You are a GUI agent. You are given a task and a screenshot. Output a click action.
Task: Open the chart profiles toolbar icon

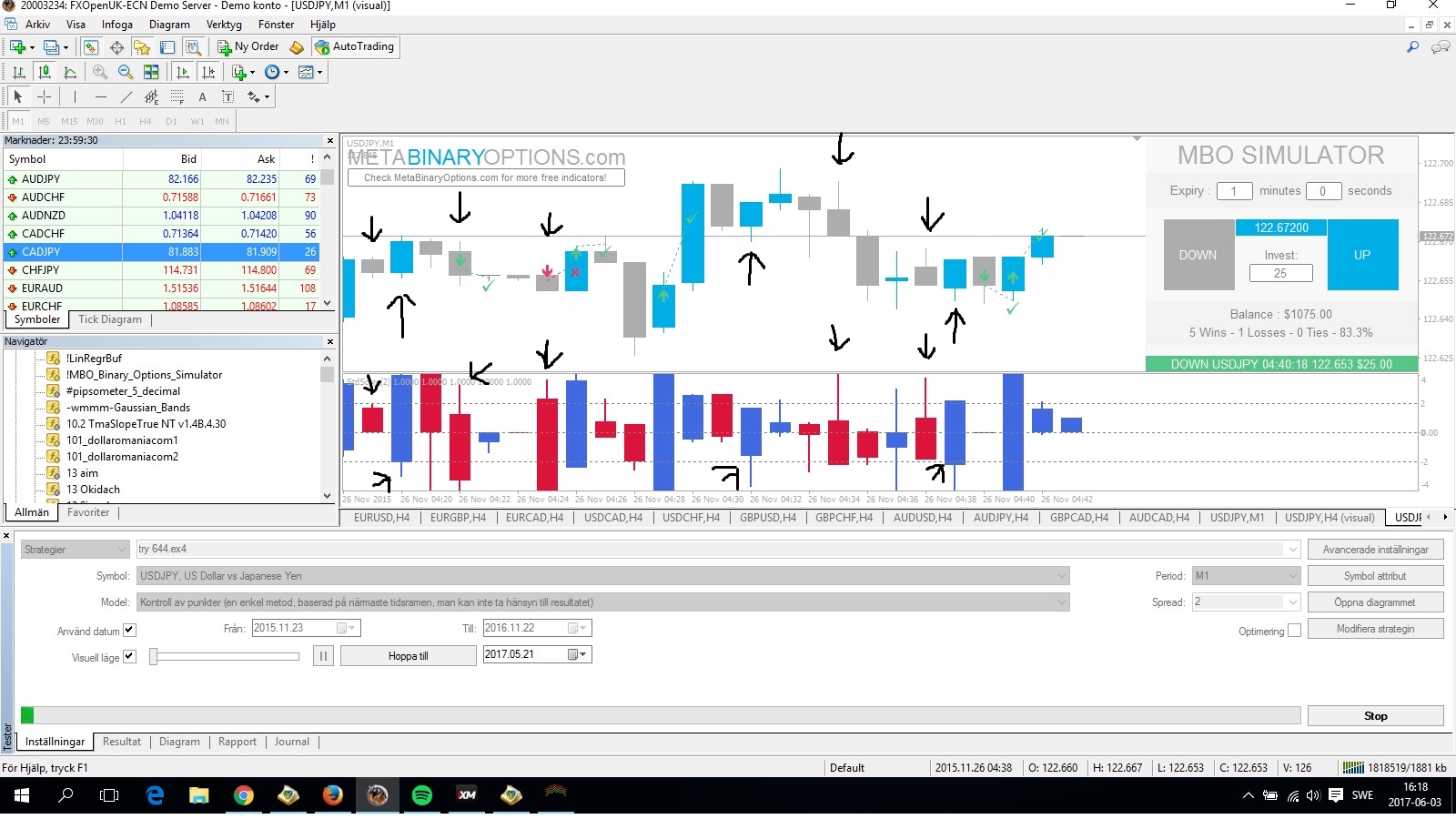(x=53, y=46)
